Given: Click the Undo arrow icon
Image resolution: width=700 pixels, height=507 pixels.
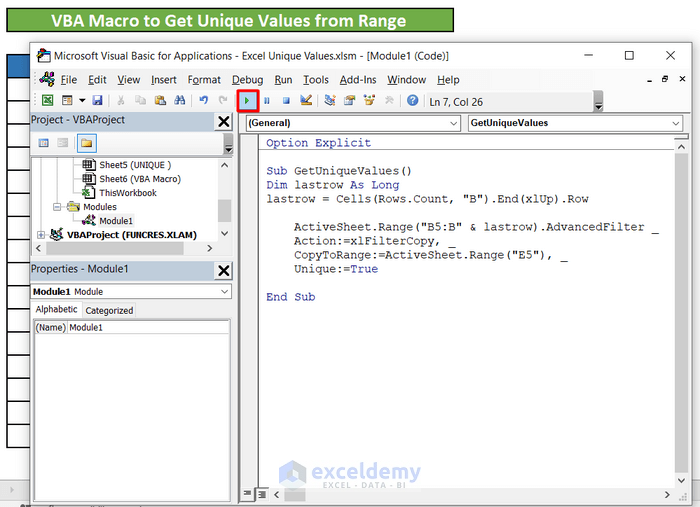Looking at the screenshot, I should pyautogui.click(x=204, y=100).
